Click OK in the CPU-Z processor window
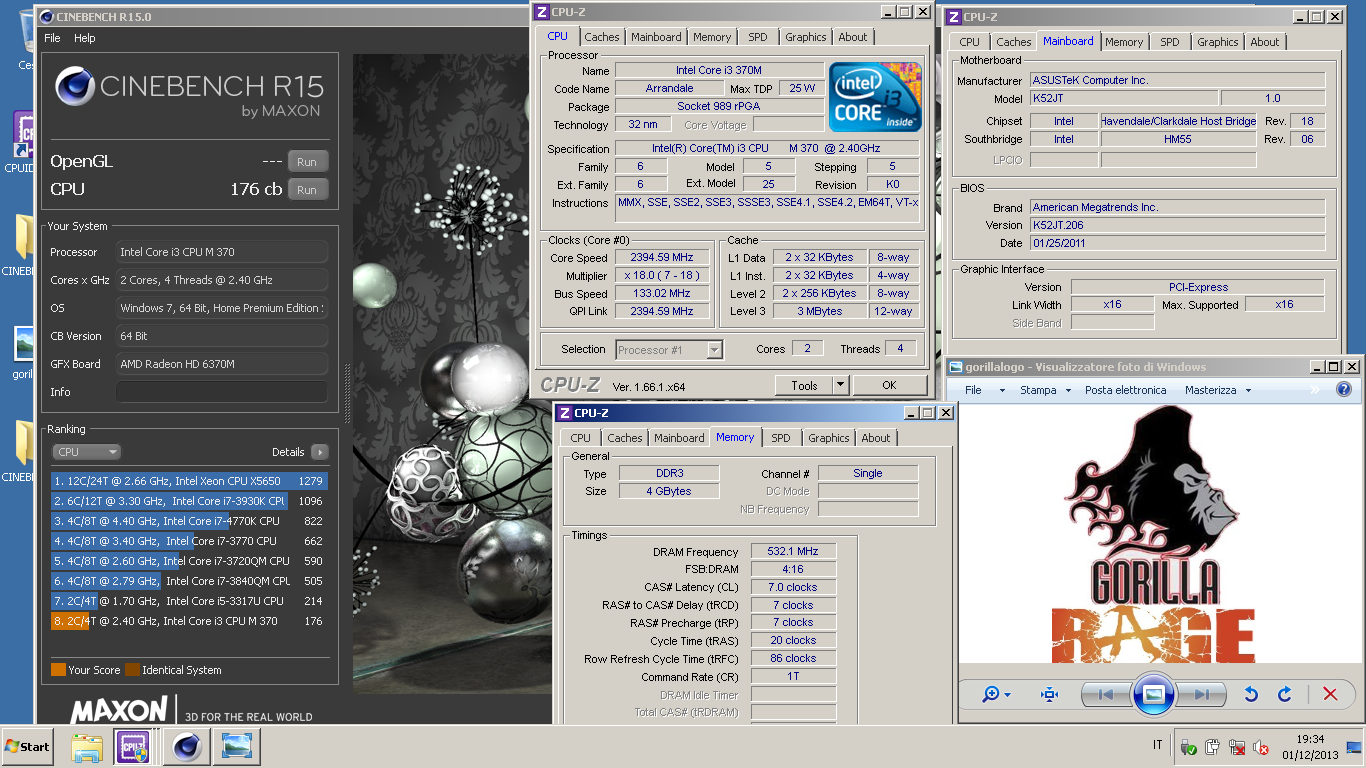1366x768 pixels. point(889,385)
